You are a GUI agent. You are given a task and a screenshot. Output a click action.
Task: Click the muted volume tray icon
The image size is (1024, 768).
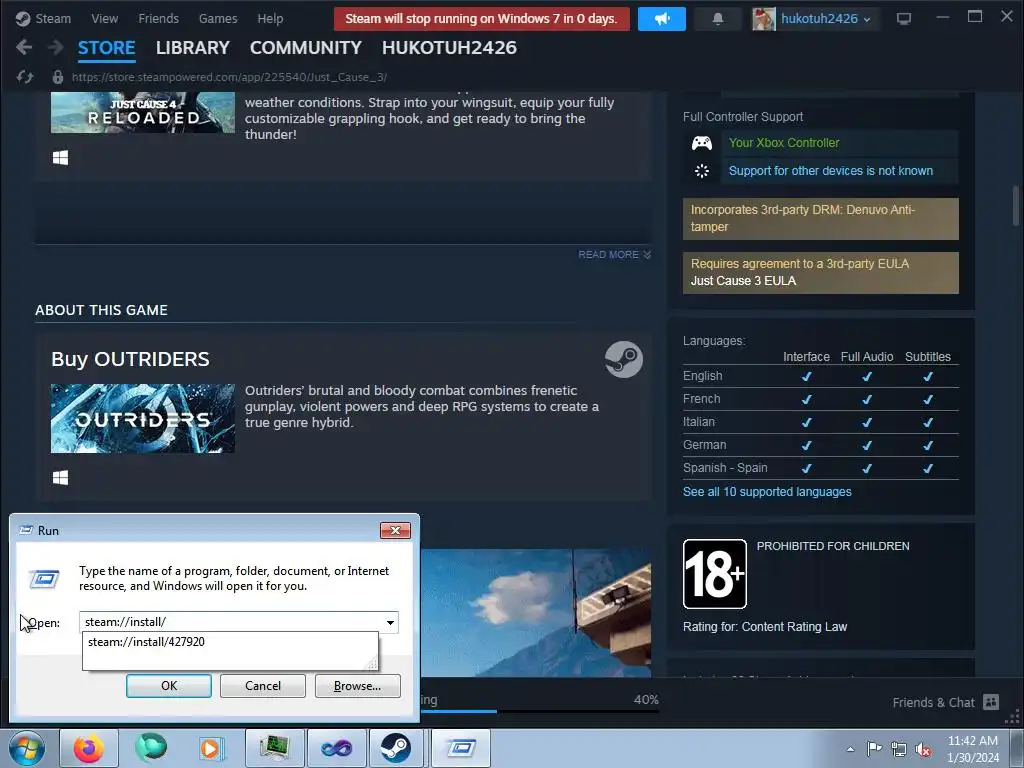point(923,750)
